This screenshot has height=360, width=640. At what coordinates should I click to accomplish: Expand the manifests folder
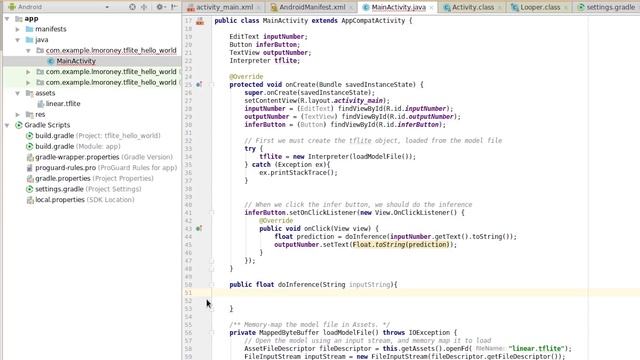[x=18, y=29]
